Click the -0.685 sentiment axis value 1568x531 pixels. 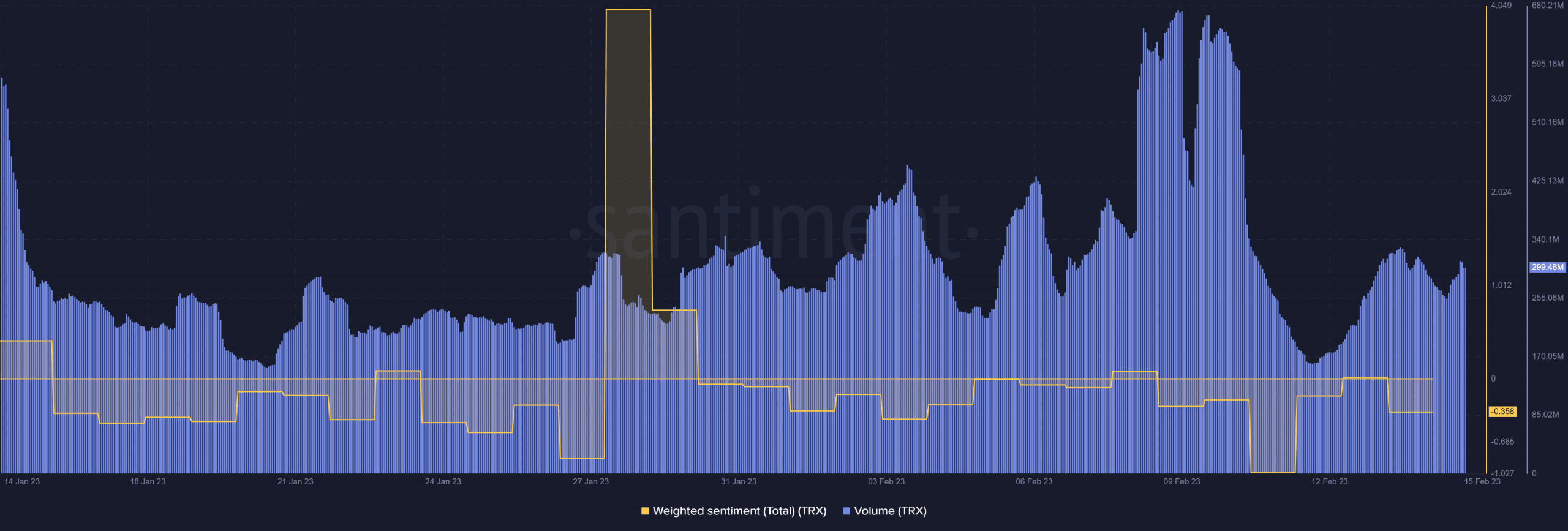[x=1502, y=442]
